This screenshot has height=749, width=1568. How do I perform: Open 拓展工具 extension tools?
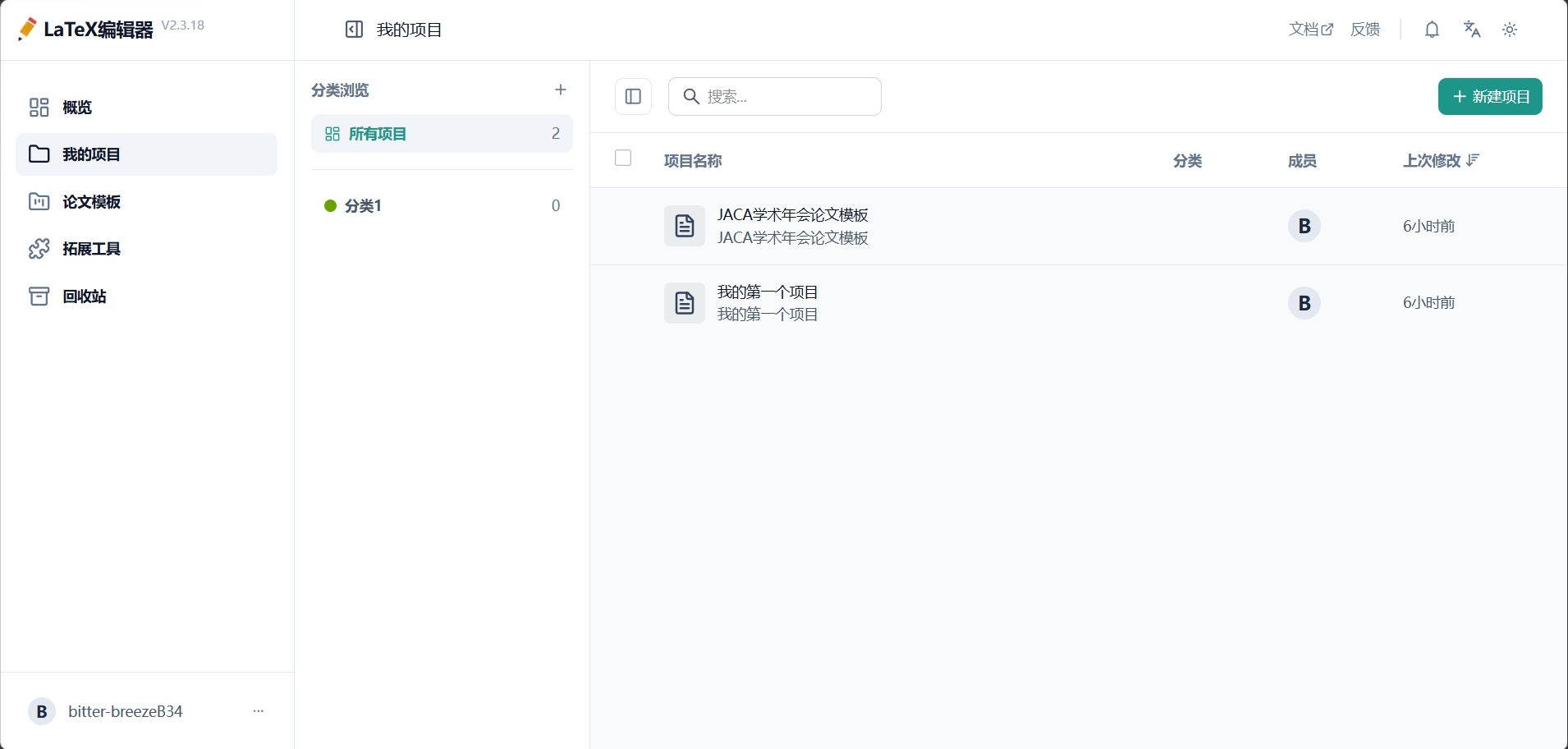pos(147,249)
